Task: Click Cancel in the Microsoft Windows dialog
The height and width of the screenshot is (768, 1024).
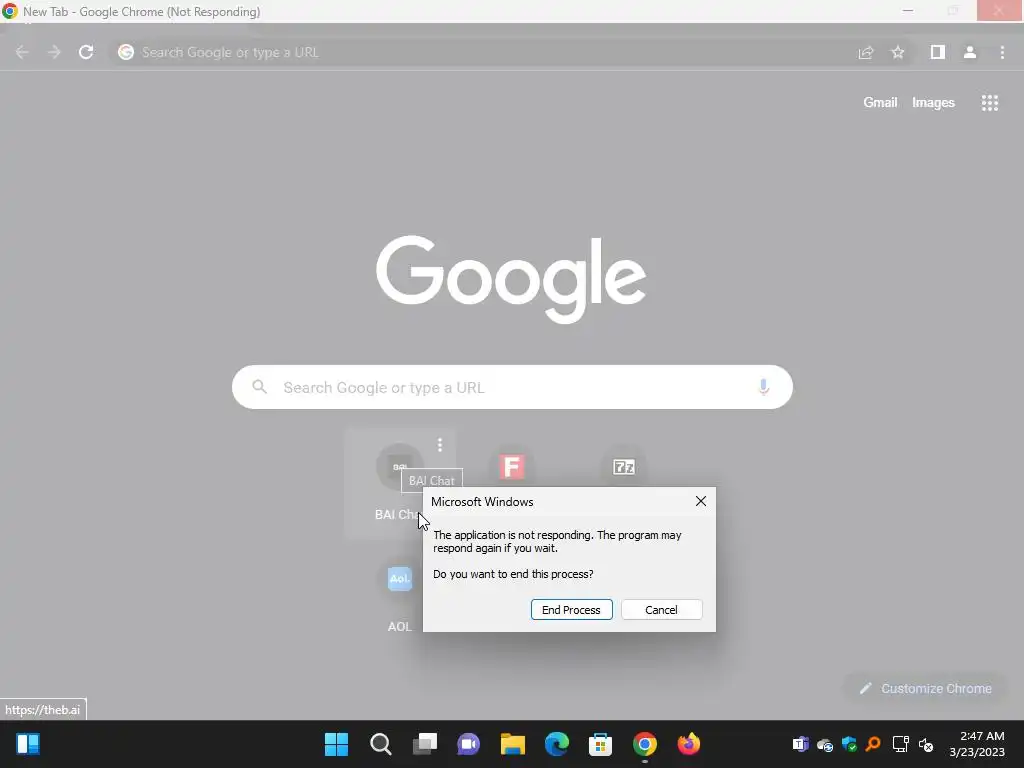Action: tap(662, 609)
